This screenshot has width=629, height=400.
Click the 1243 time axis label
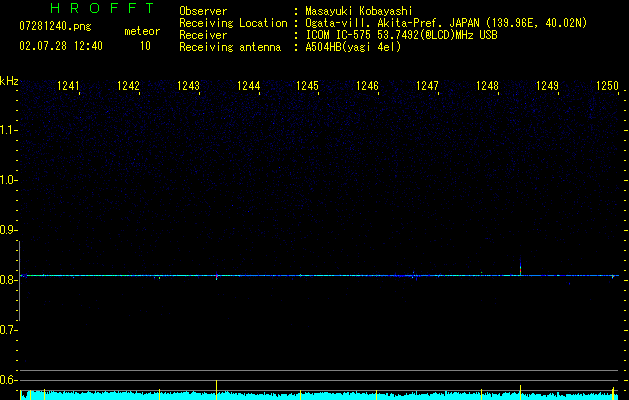pyautogui.click(x=189, y=86)
